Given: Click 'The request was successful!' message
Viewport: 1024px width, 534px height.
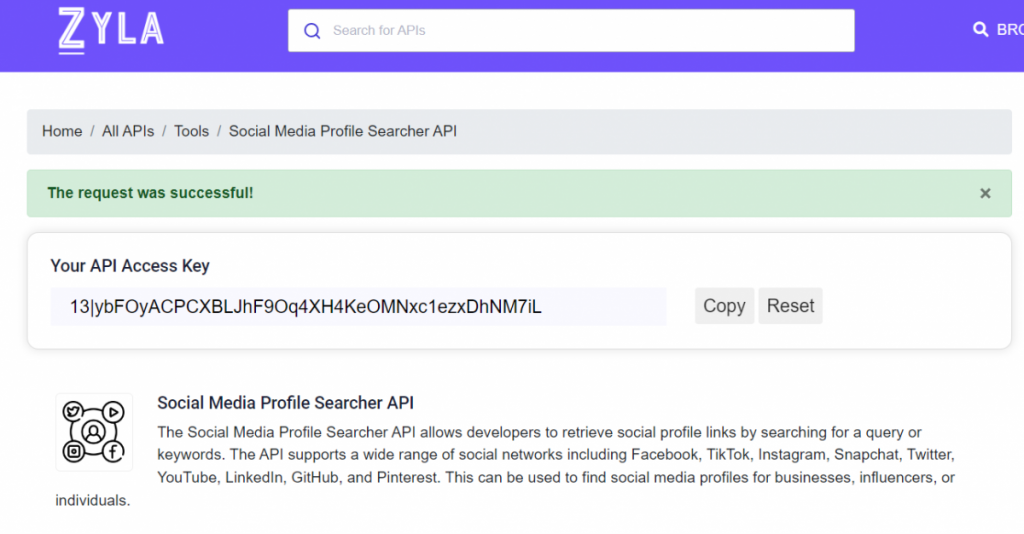Looking at the screenshot, I should pos(150,193).
